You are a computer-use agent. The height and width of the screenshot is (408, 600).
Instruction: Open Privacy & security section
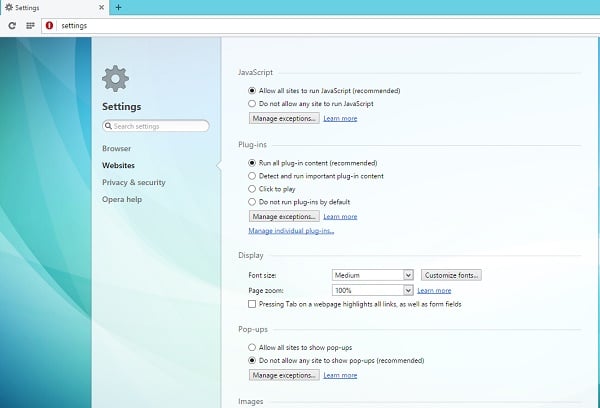(x=134, y=183)
